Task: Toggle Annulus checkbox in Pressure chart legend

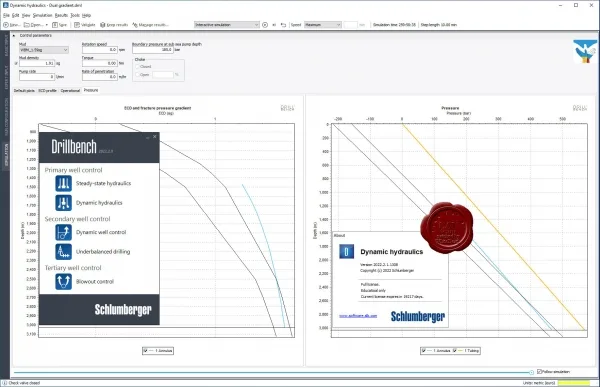Action: (424, 351)
